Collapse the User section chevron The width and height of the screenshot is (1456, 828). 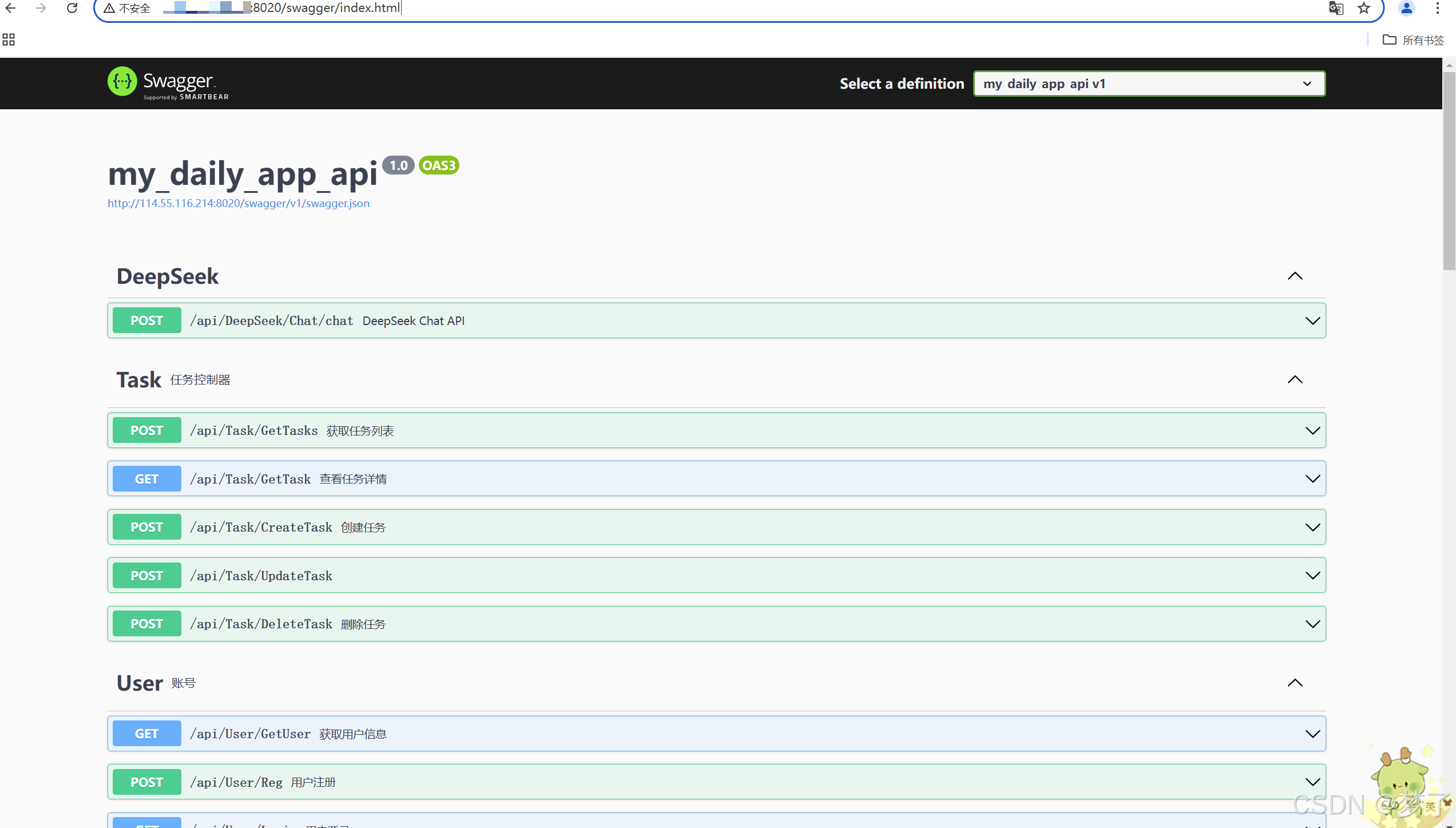pos(1295,683)
